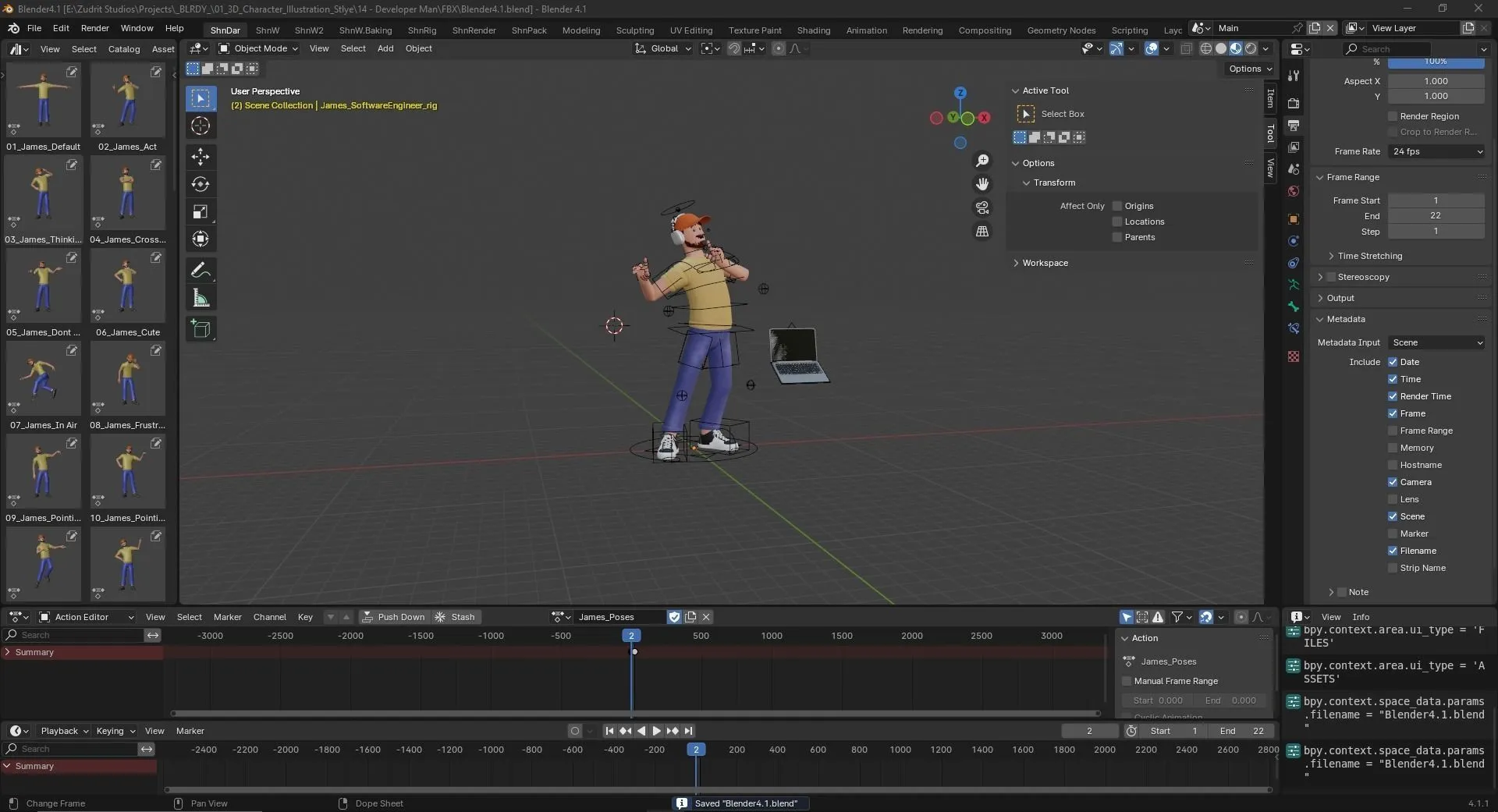Switch to the Animation workspace tab
Screen dimensions: 1498x812
[x=866, y=30]
